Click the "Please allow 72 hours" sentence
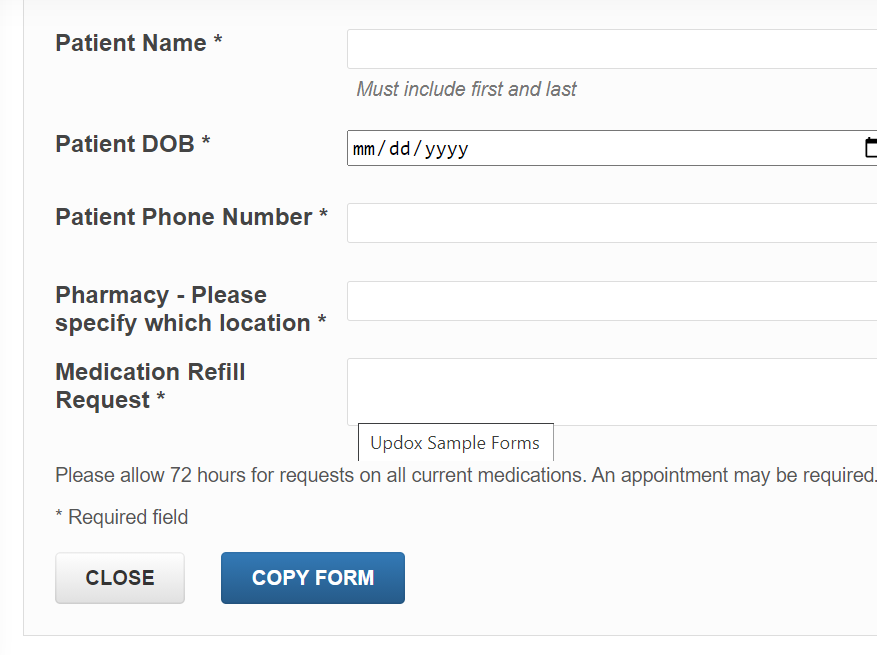Screen dimensions: 877x655 coord(320,475)
